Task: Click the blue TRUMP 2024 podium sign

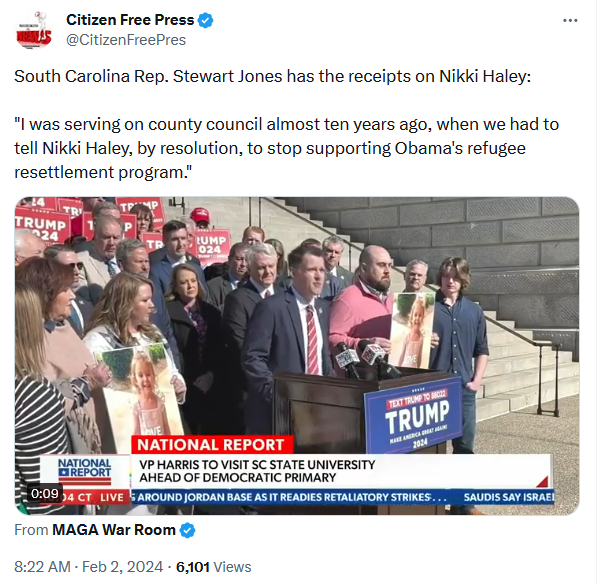Action: click(x=415, y=416)
